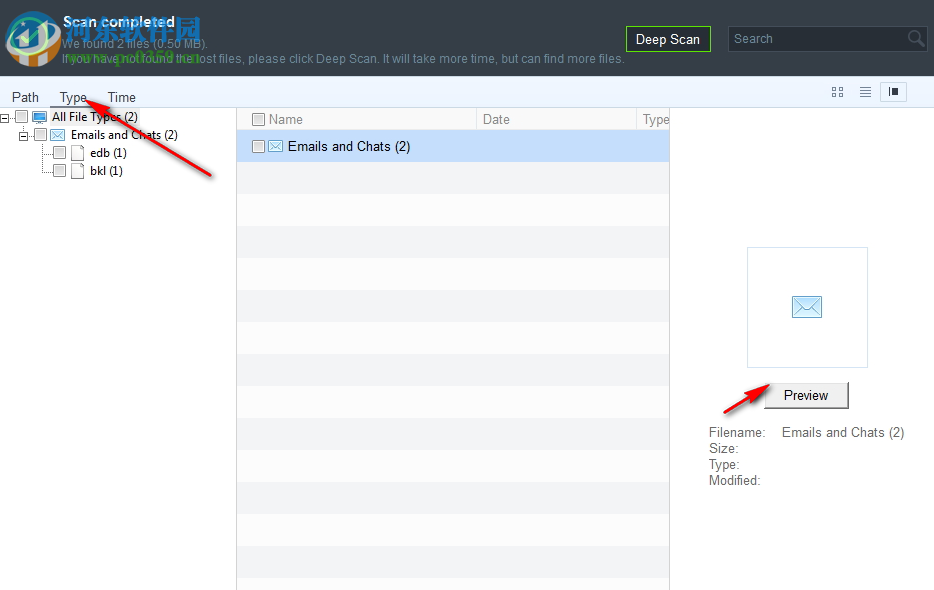This screenshot has height=590, width=934.
Task: Expand the Type sort options
Action: pos(71,97)
